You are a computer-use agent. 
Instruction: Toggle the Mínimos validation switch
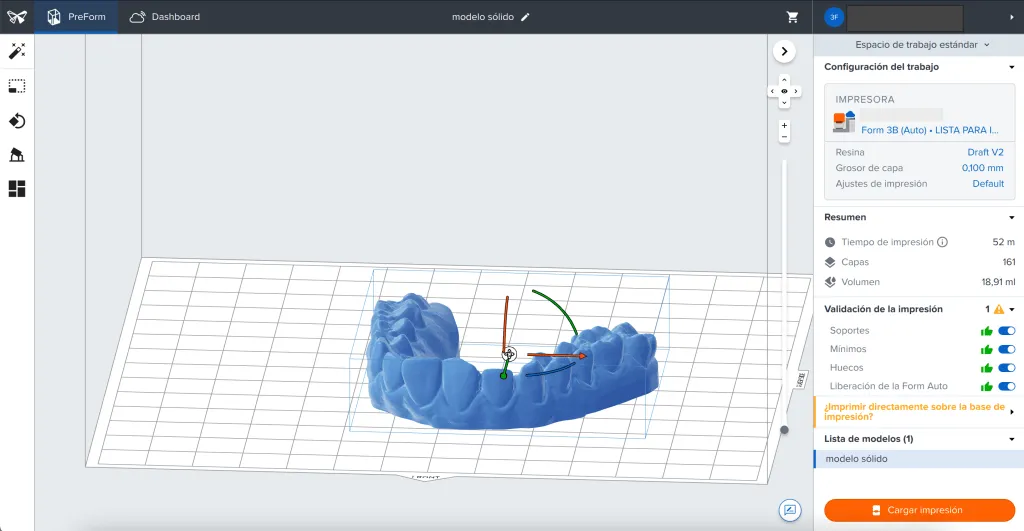click(1006, 349)
